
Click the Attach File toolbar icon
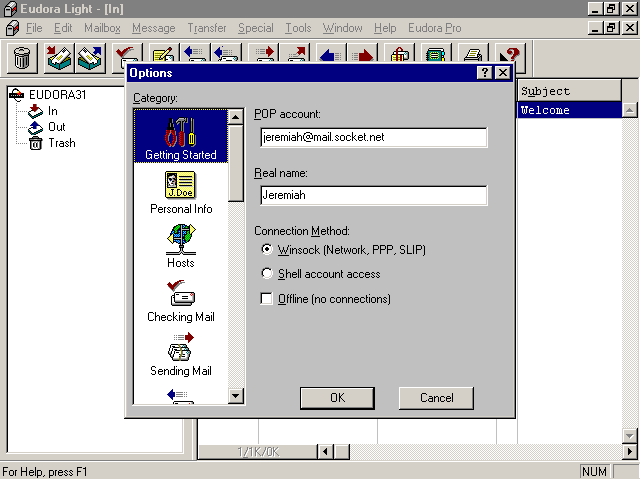[400, 54]
